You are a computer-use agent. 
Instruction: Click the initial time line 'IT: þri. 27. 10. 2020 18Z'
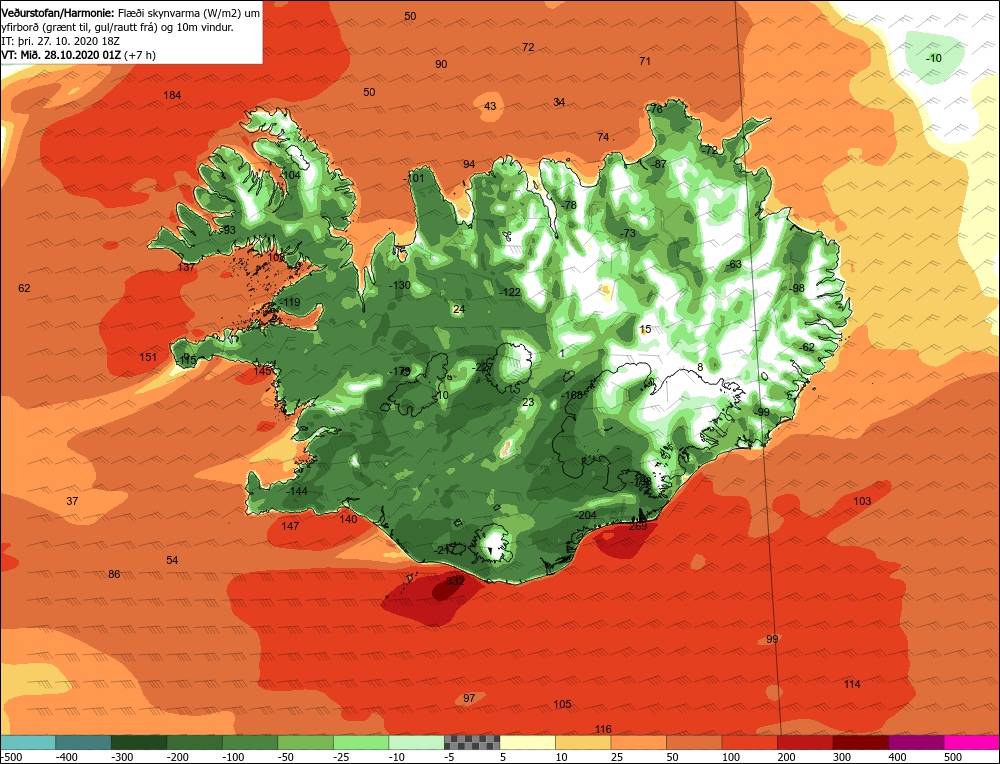(x=61, y=41)
